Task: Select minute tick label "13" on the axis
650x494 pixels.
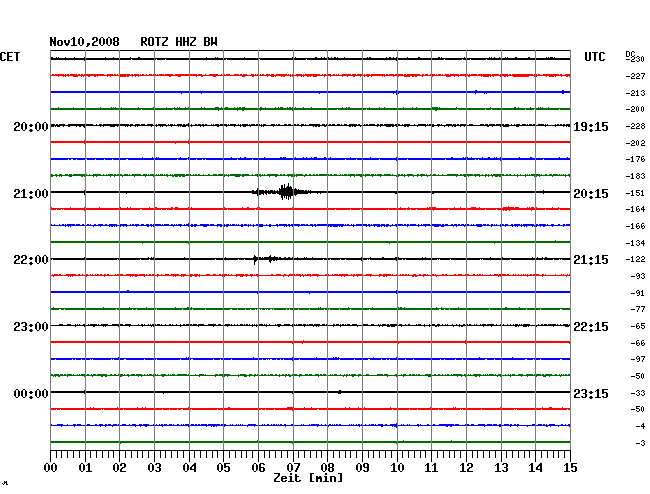Action: coord(501,468)
